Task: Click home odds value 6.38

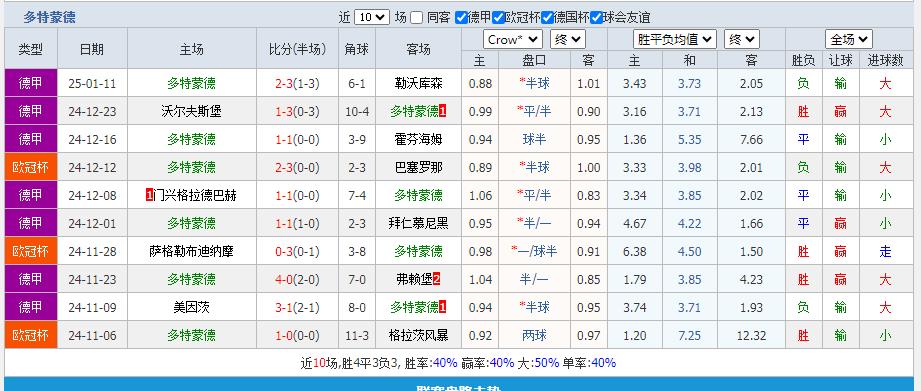Action: point(634,251)
